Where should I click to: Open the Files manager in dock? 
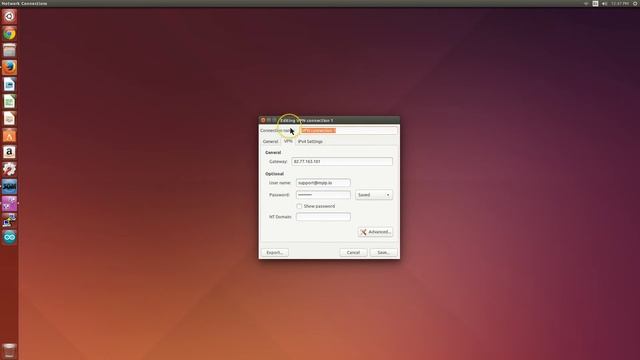pyautogui.click(x=9, y=50)
